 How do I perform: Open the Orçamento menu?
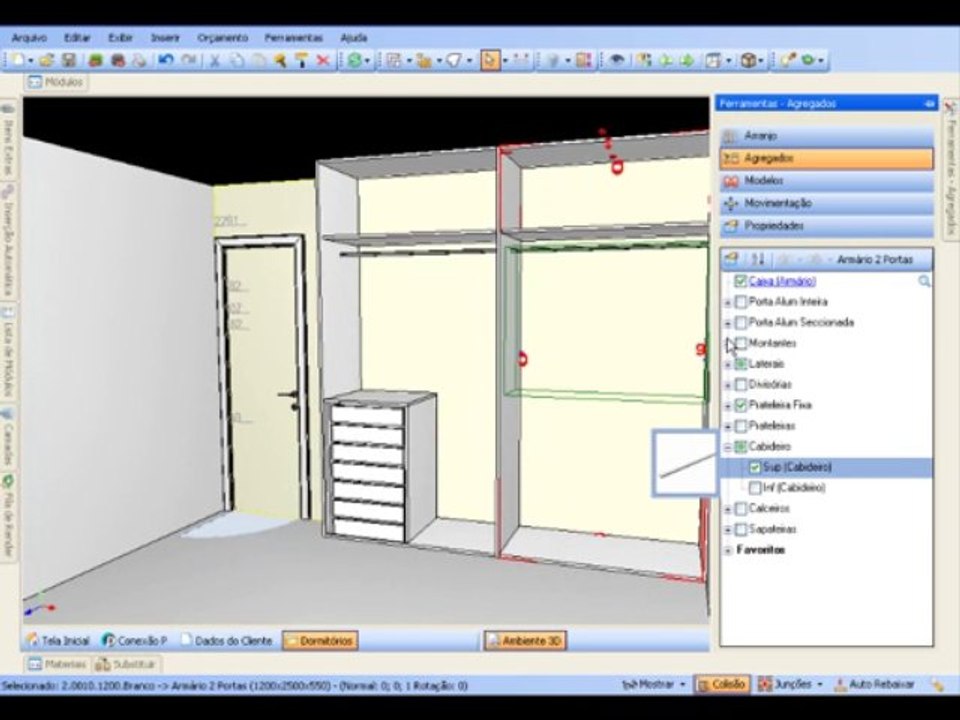point(222,38)
